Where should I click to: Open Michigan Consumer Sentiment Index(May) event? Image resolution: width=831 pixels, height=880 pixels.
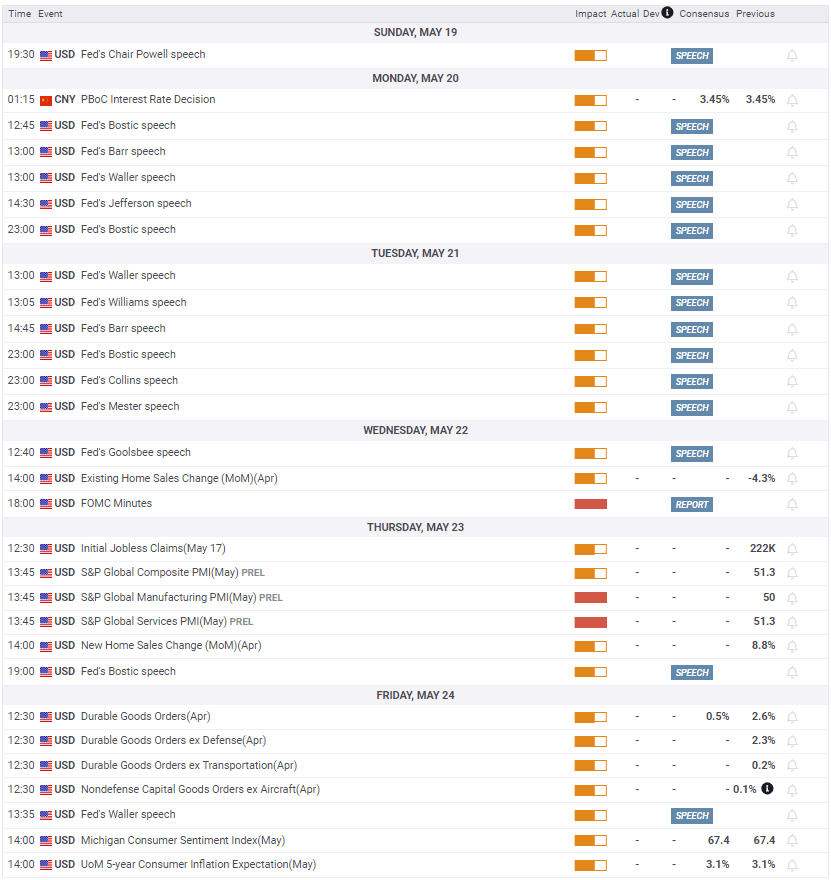(183, 840)
